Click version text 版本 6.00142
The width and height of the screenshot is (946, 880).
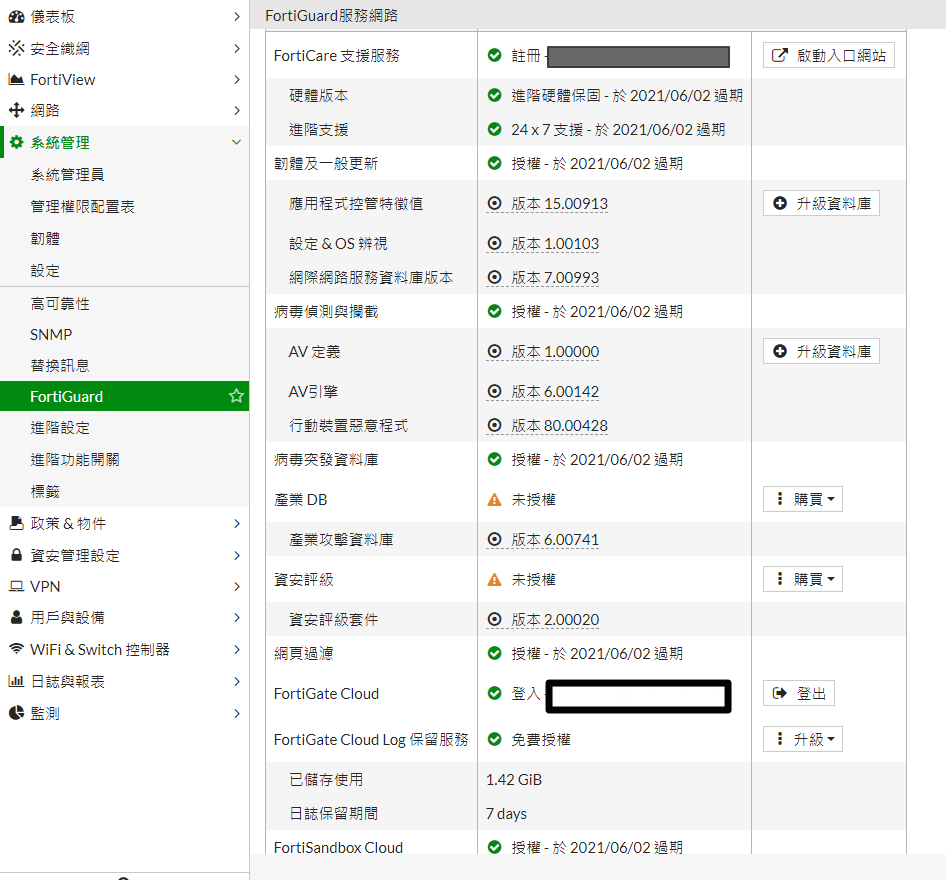point(555,391)
